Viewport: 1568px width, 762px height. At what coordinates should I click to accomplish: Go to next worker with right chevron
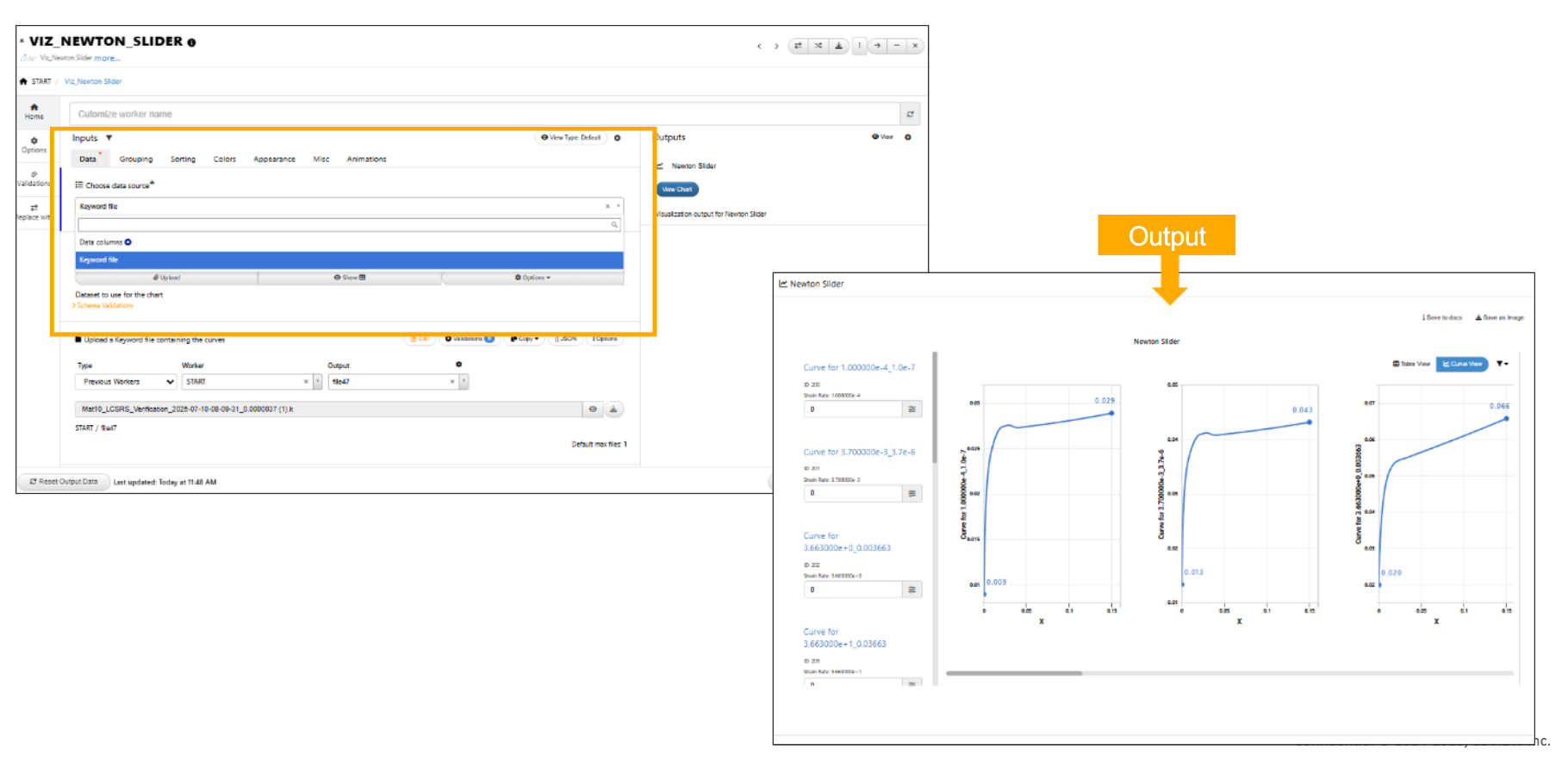coord(776,47)
